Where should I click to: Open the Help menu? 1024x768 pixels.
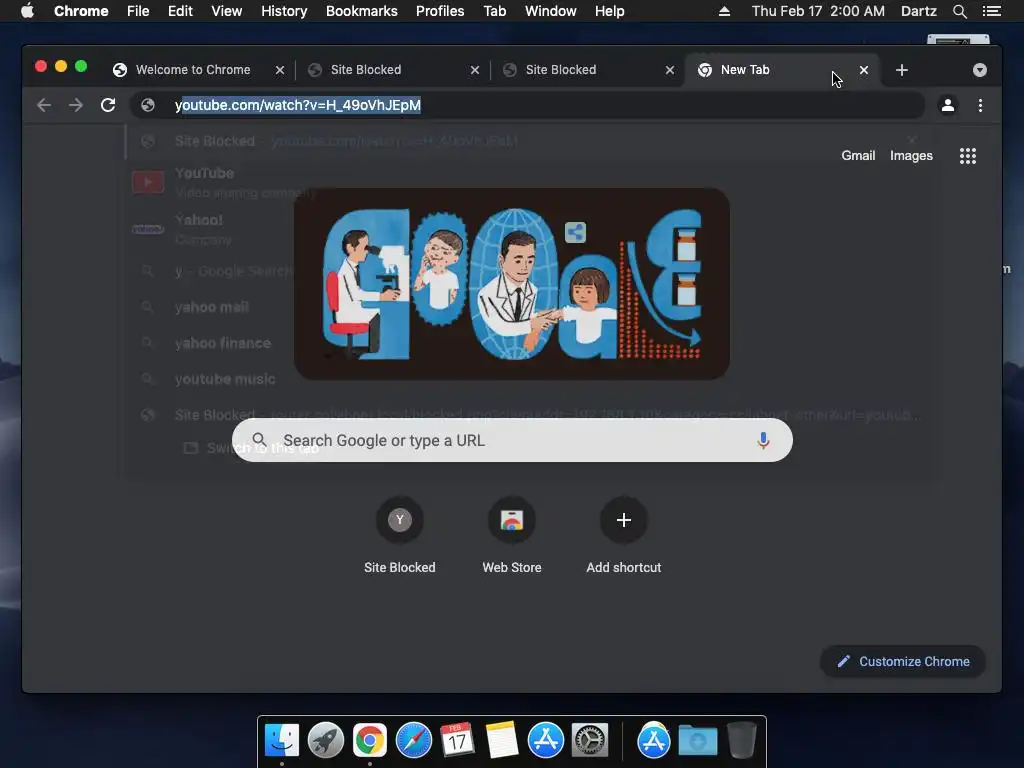coord(609,11)
